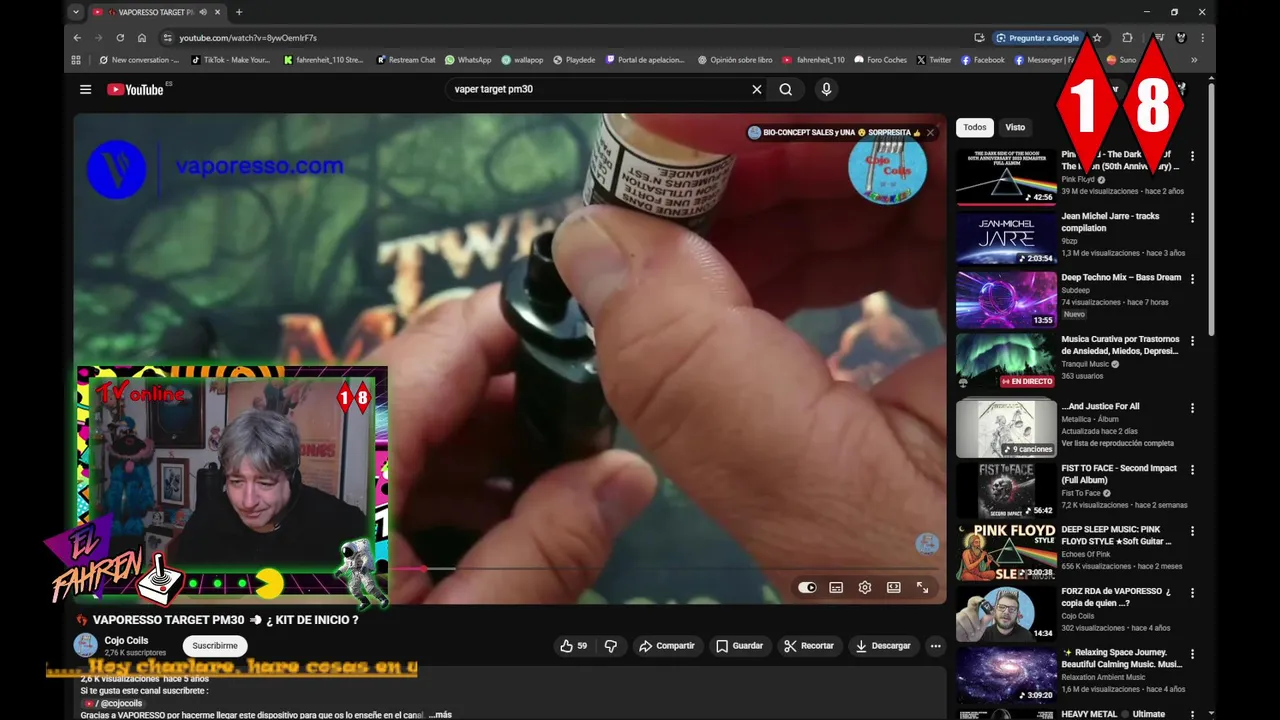1280x720 pixels.
Task: Open Foro Coches bookmark
Action: coord(880,60)
